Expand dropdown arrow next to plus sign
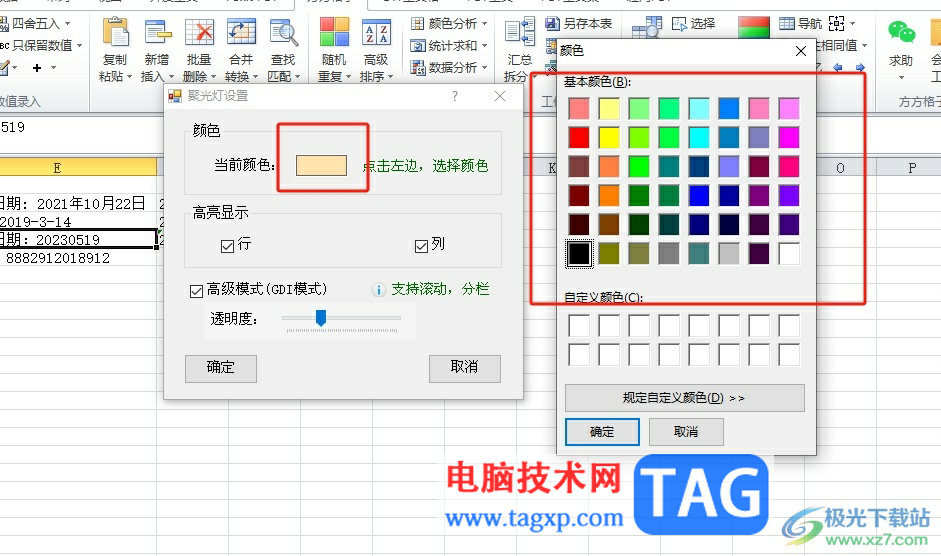This screenshot has height=556, width=941. coord(53,68)
